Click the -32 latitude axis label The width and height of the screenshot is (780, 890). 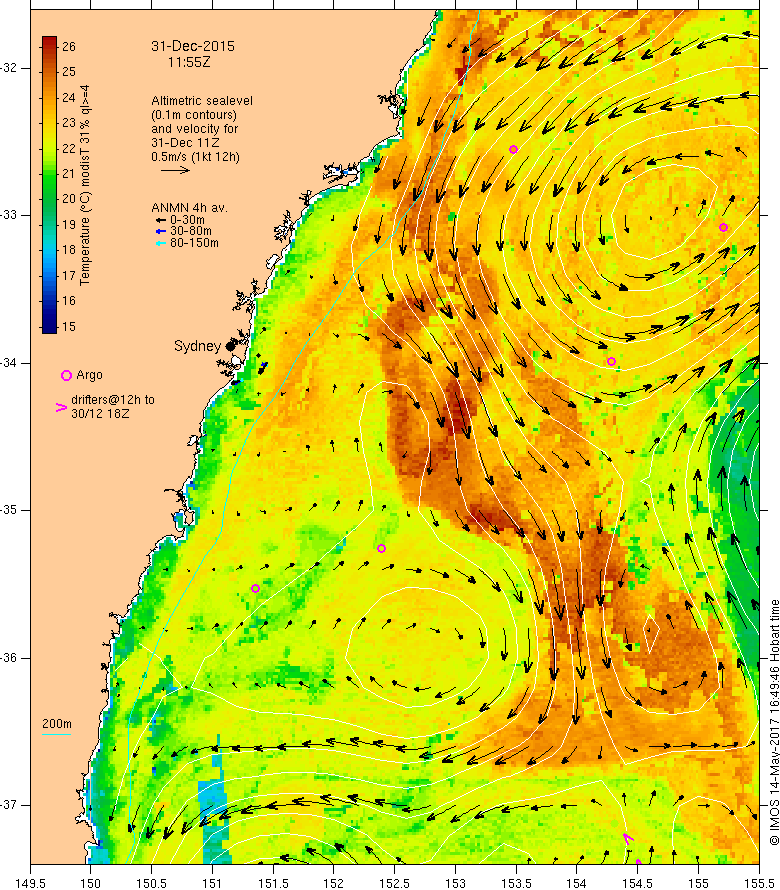9,68
